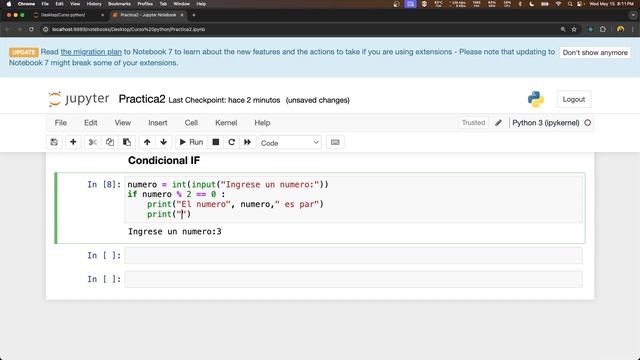Select the Practica2 - Jupyter Notebook tab
640x360 pixels.
tap(148, 15)
